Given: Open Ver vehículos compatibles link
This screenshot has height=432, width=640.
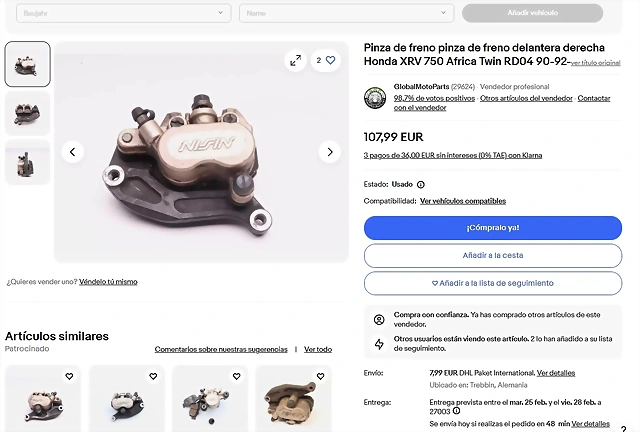Looking at the screenshot, I should click(x=463, y=201).
